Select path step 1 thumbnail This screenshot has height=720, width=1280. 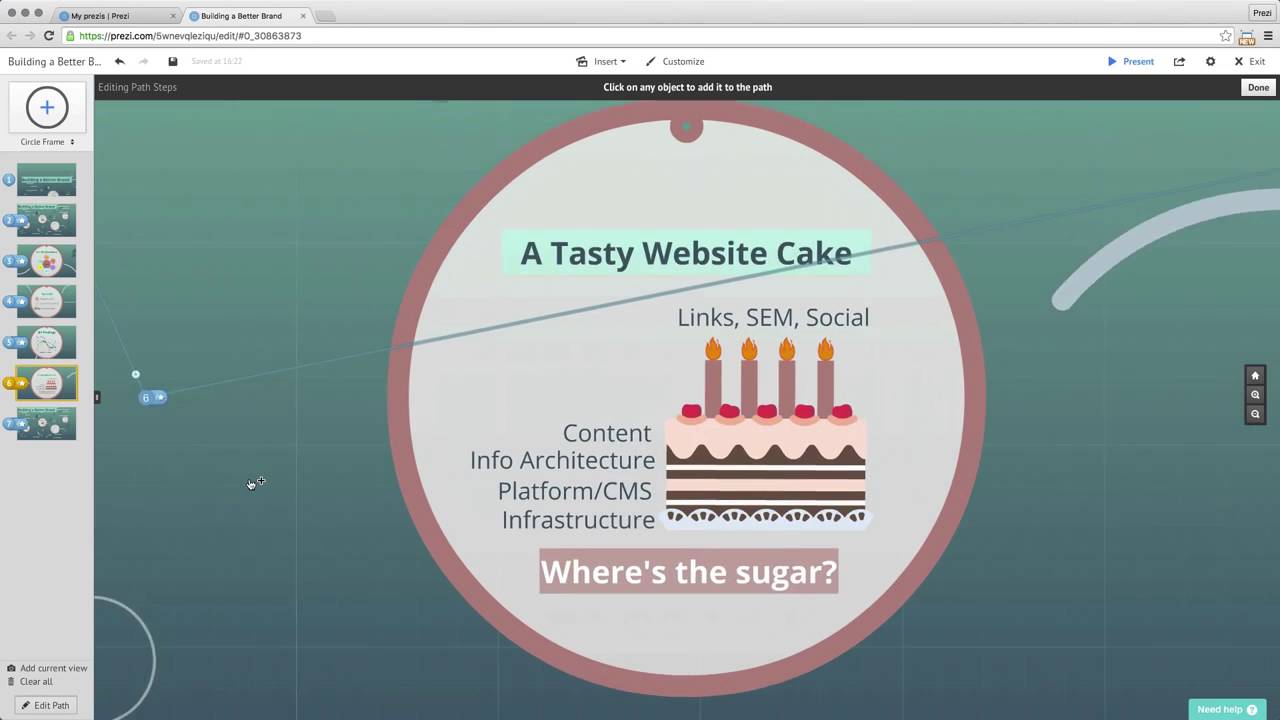pyautogui.click(x=46, y=180)
